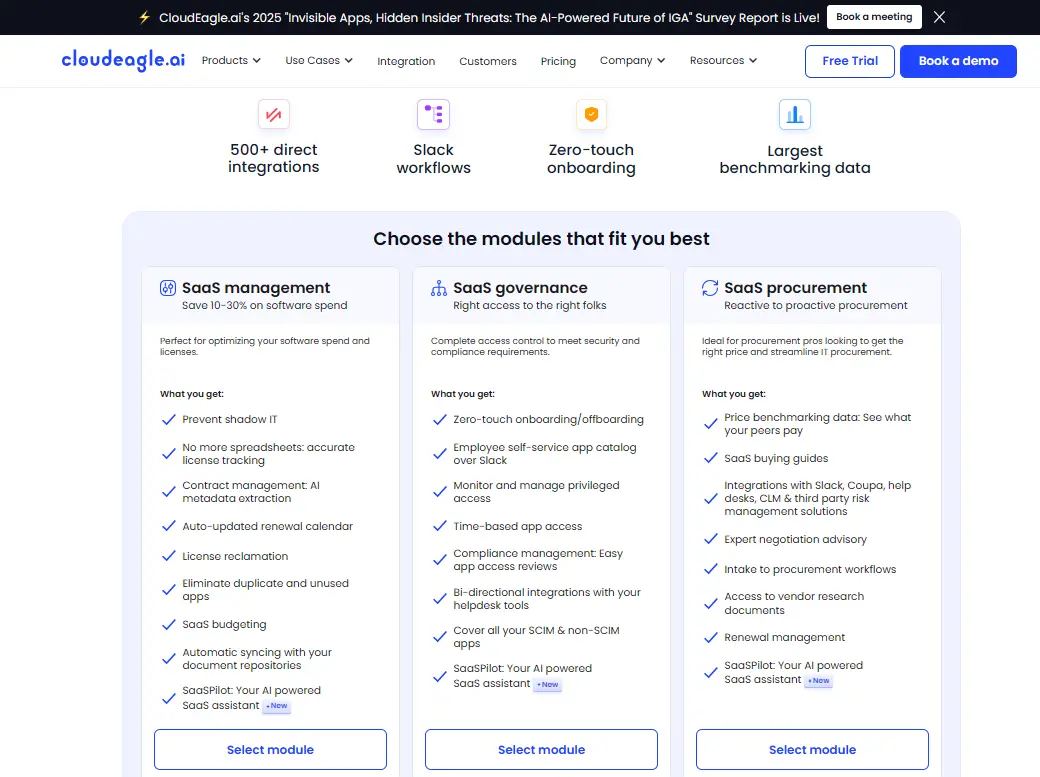The image size is (1040, 777).
Task: Click Book a meeting in banner
Action: tap(874, 17)
